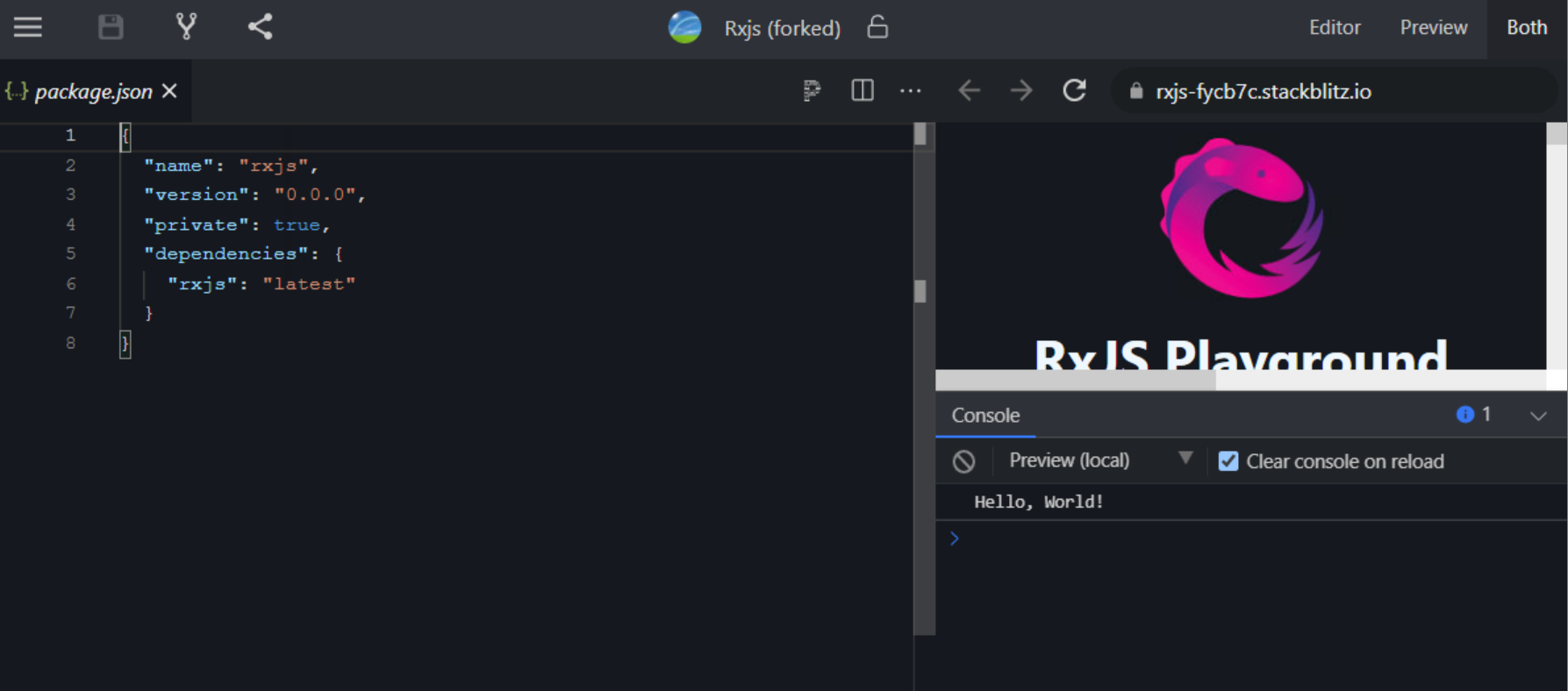Click the "0.0.0" version value
This screenshot has width=1568, height=691.
(315, 195)
